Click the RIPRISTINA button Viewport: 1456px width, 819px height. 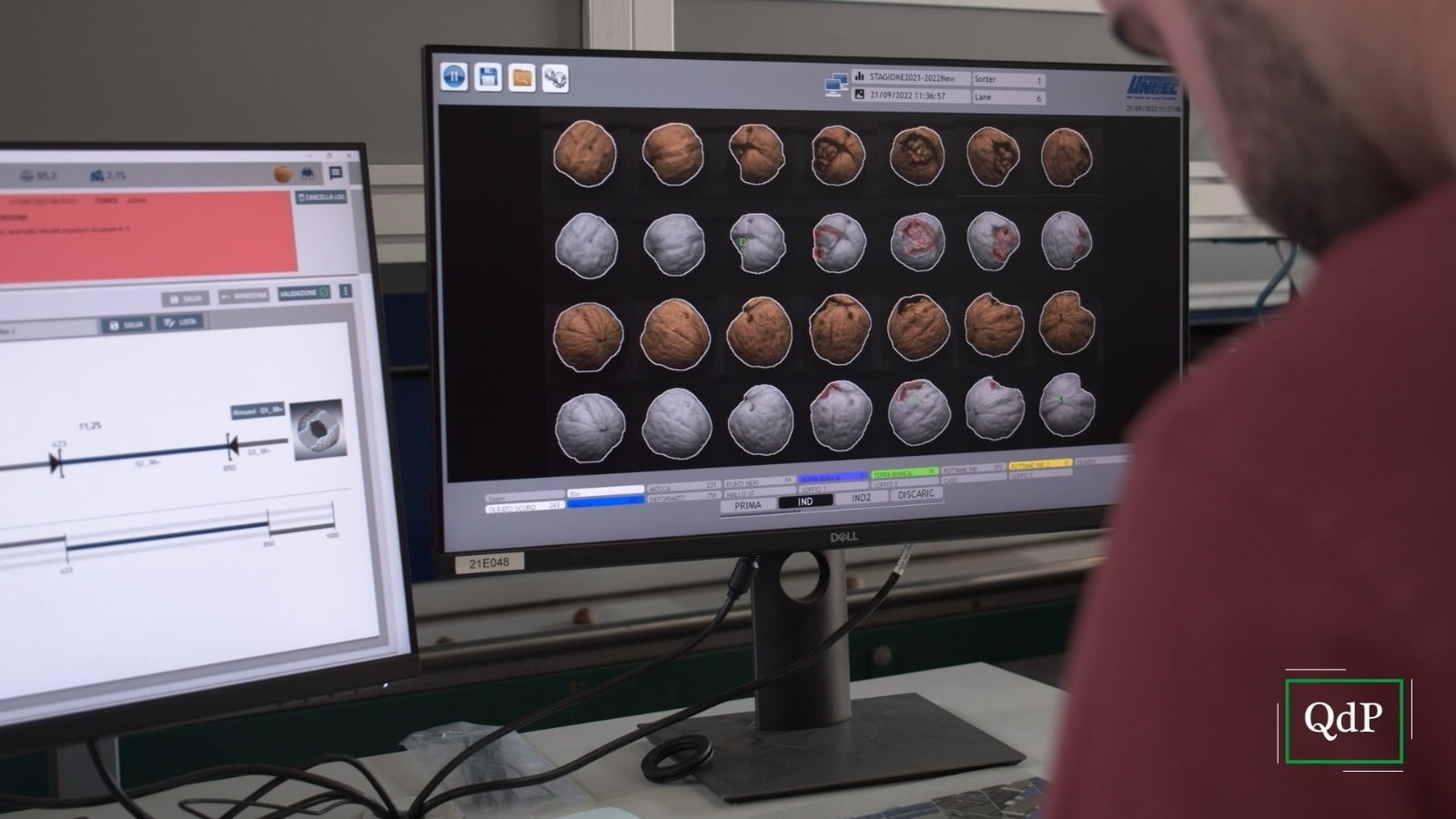click(x=244, y=296)
